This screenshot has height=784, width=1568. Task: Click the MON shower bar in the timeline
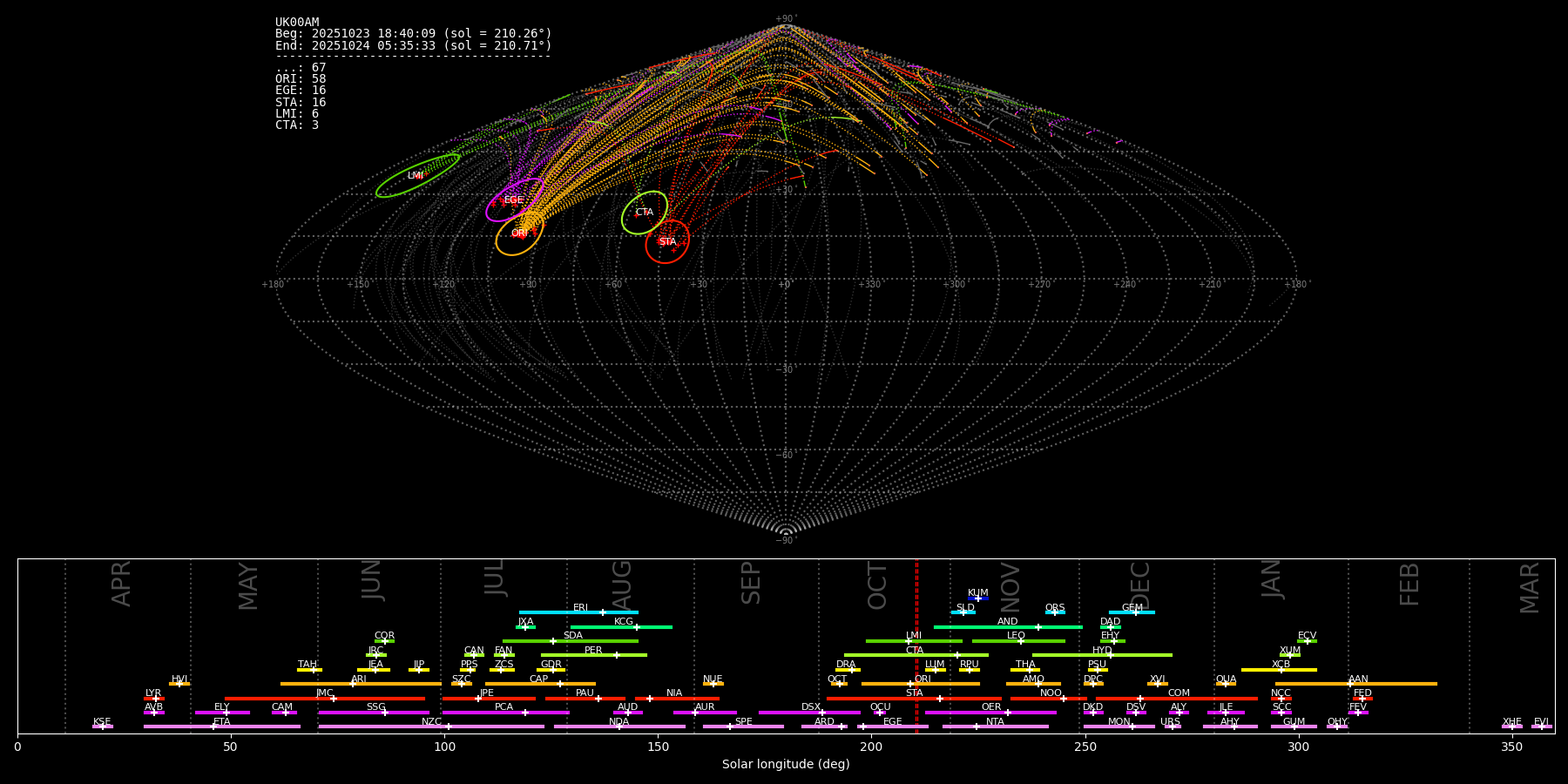click(x=1119, y=727)
